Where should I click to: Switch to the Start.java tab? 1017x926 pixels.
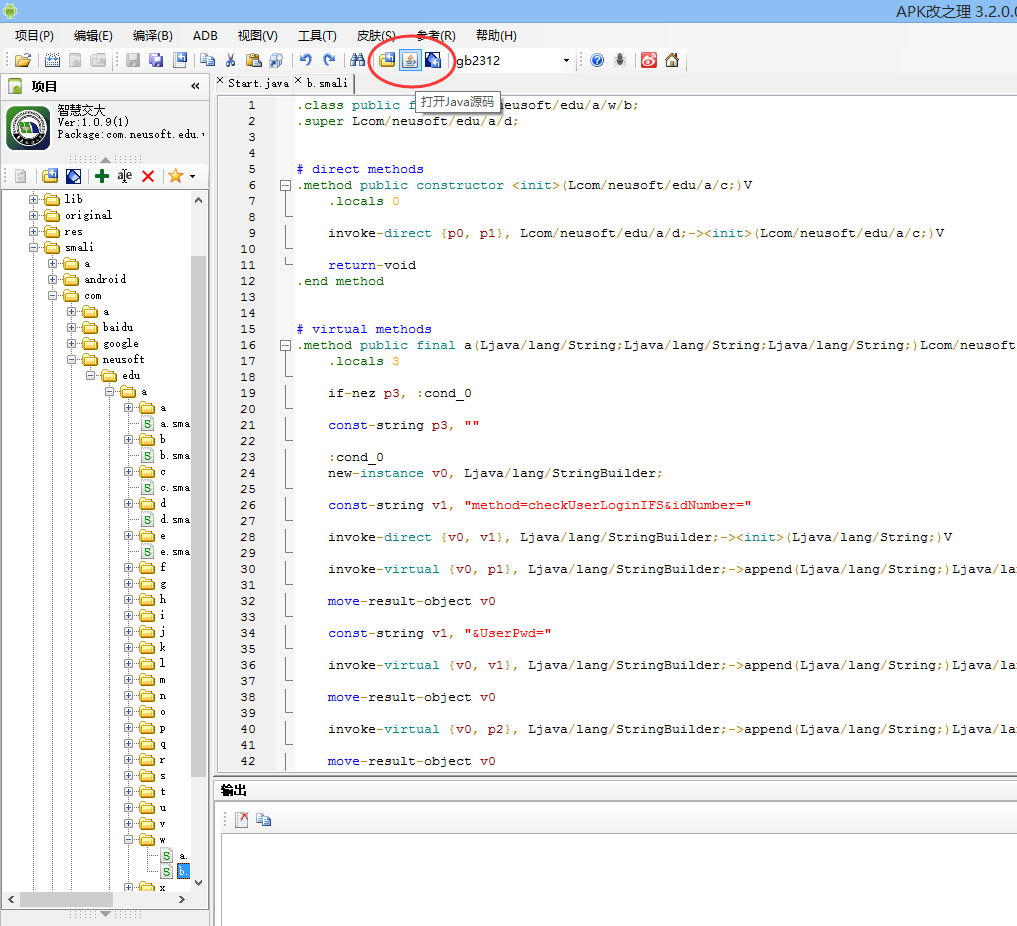pos(257,83)
